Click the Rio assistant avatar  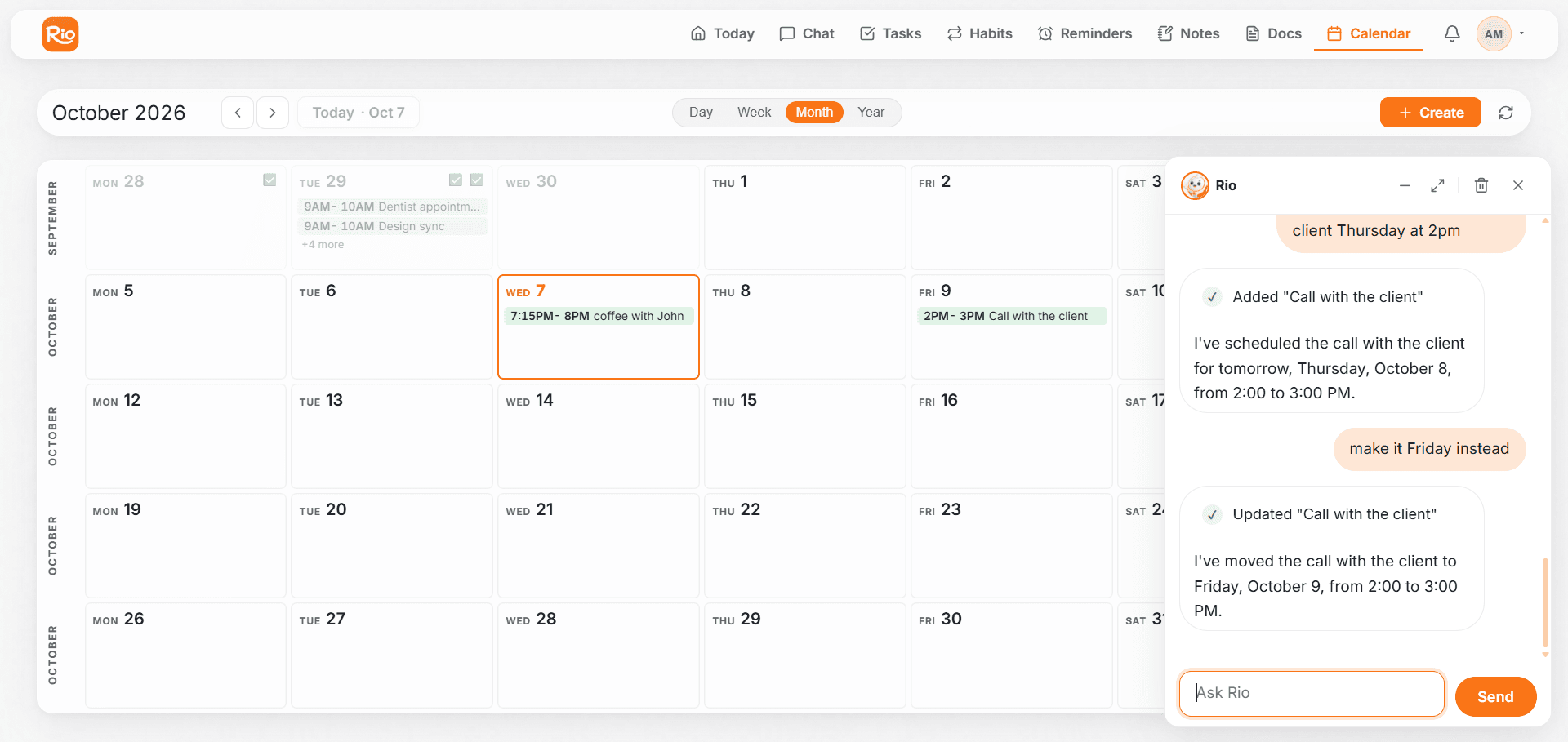point(1195,185)
